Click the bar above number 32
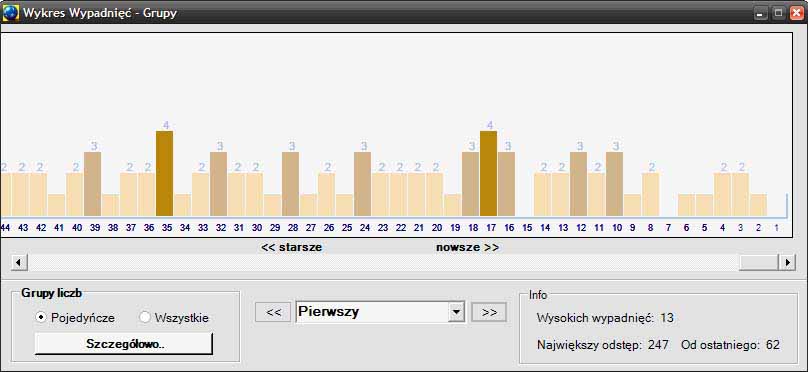This screenshot has width=808, height=372. 218,184
